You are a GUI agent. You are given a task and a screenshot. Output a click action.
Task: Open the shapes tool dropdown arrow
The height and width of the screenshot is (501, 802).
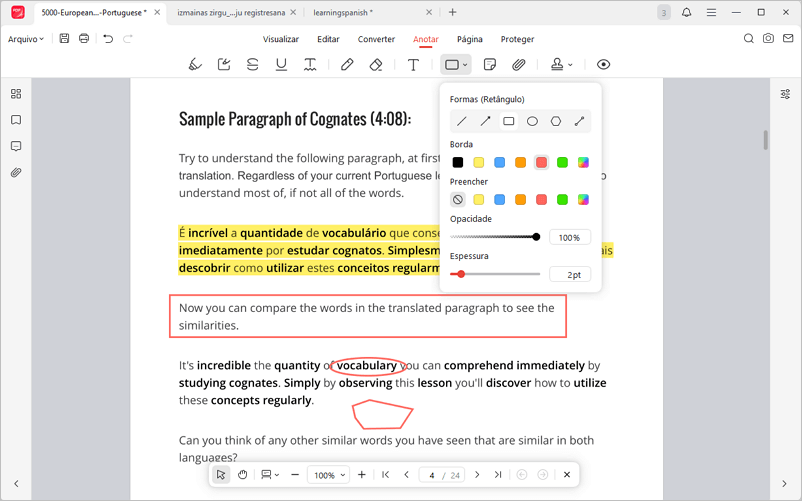pyautogui.click(x=465, y=65)
